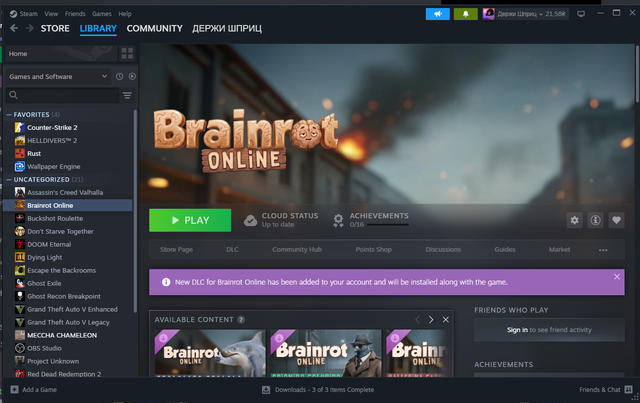Collapse the UNCATEGORIZED category
The image size is (640, 403).
click(x=9, y=180)
